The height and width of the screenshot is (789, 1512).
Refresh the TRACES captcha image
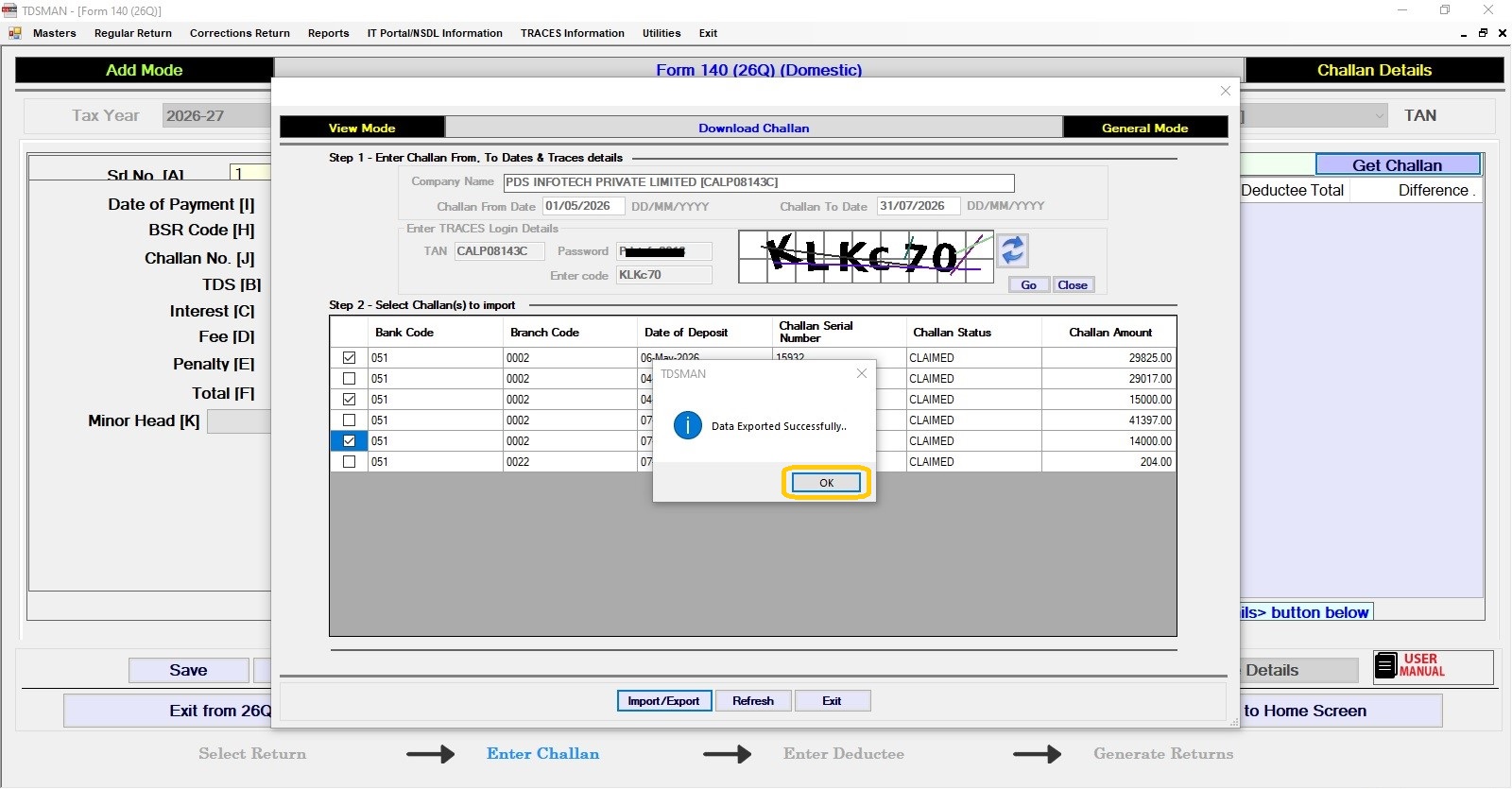coord(1013,250)
